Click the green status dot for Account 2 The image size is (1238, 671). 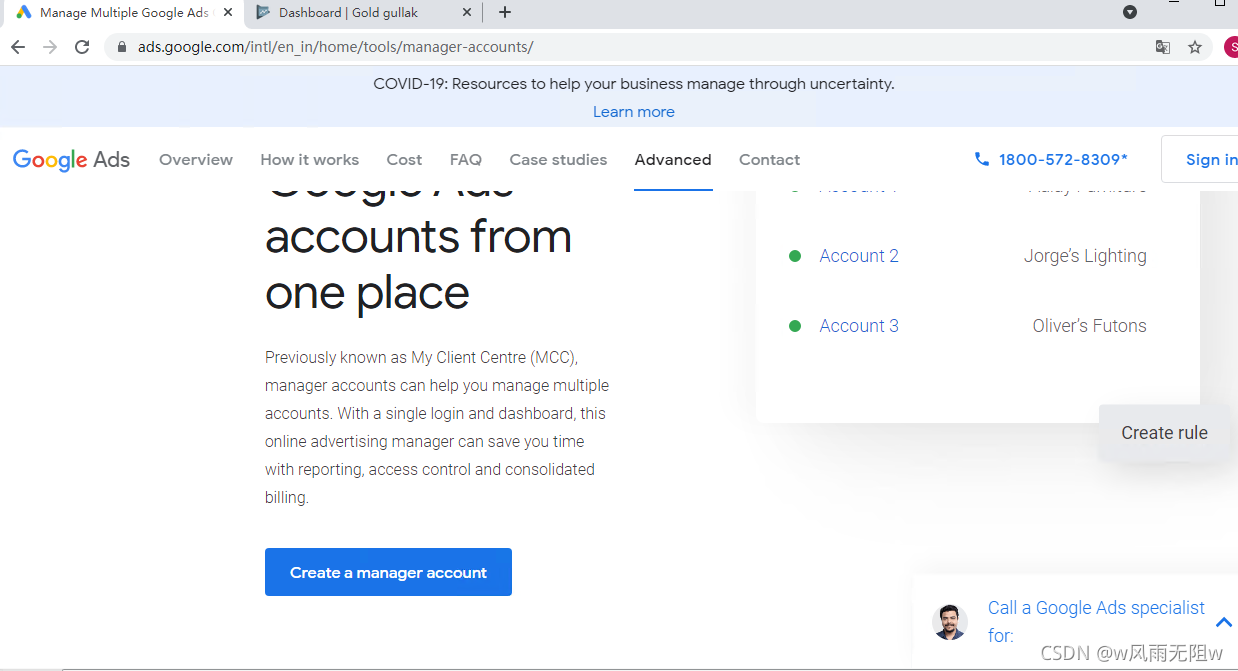pos(795,256)
